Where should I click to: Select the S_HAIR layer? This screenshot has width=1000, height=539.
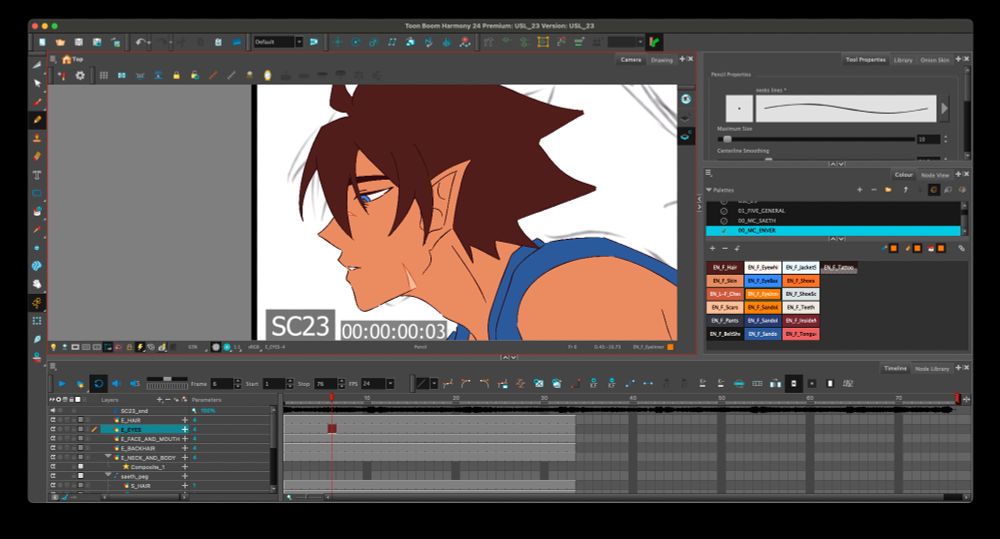(x=140, y=485)
